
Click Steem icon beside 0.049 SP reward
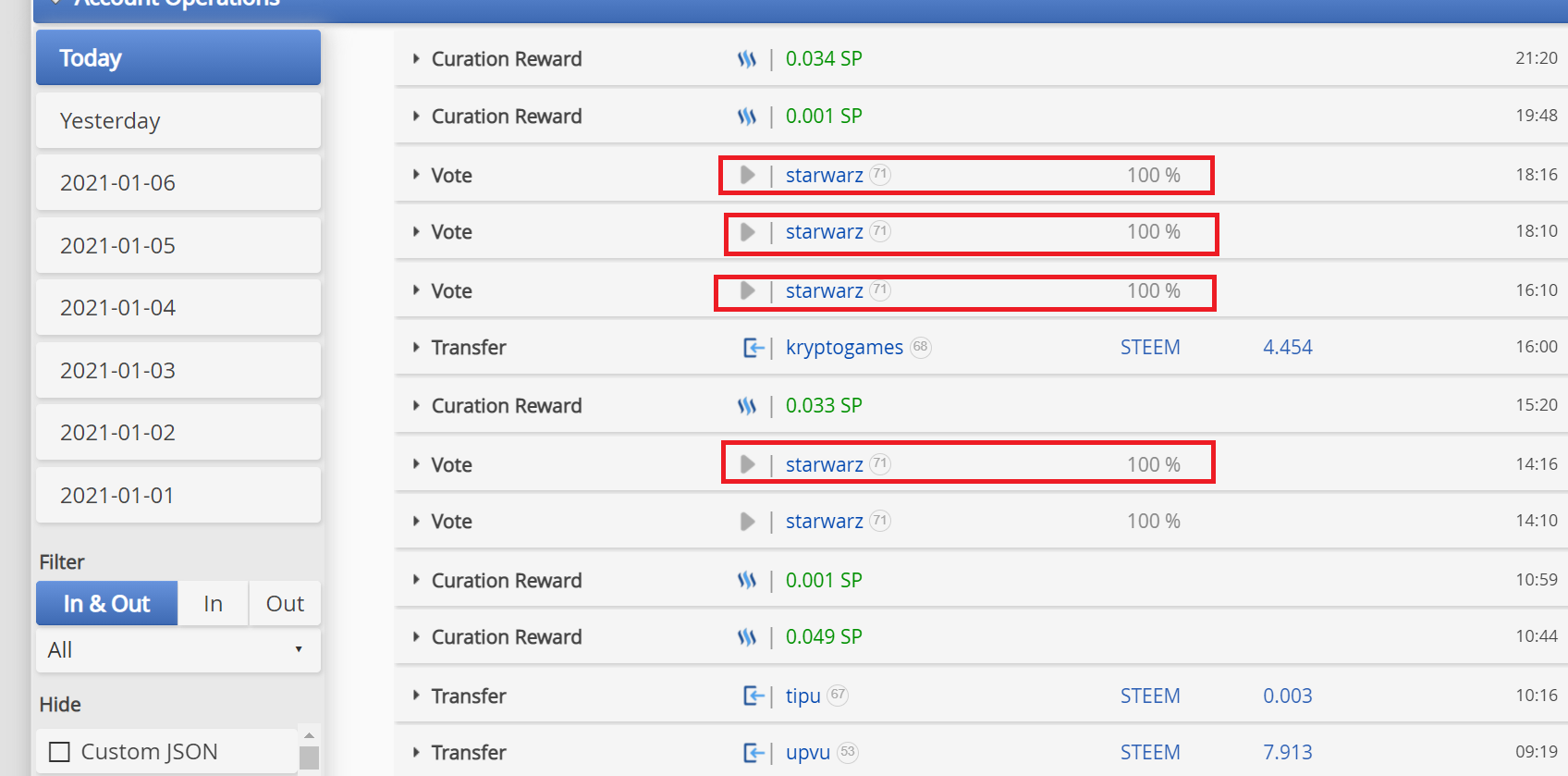click(x=747, y=637)
